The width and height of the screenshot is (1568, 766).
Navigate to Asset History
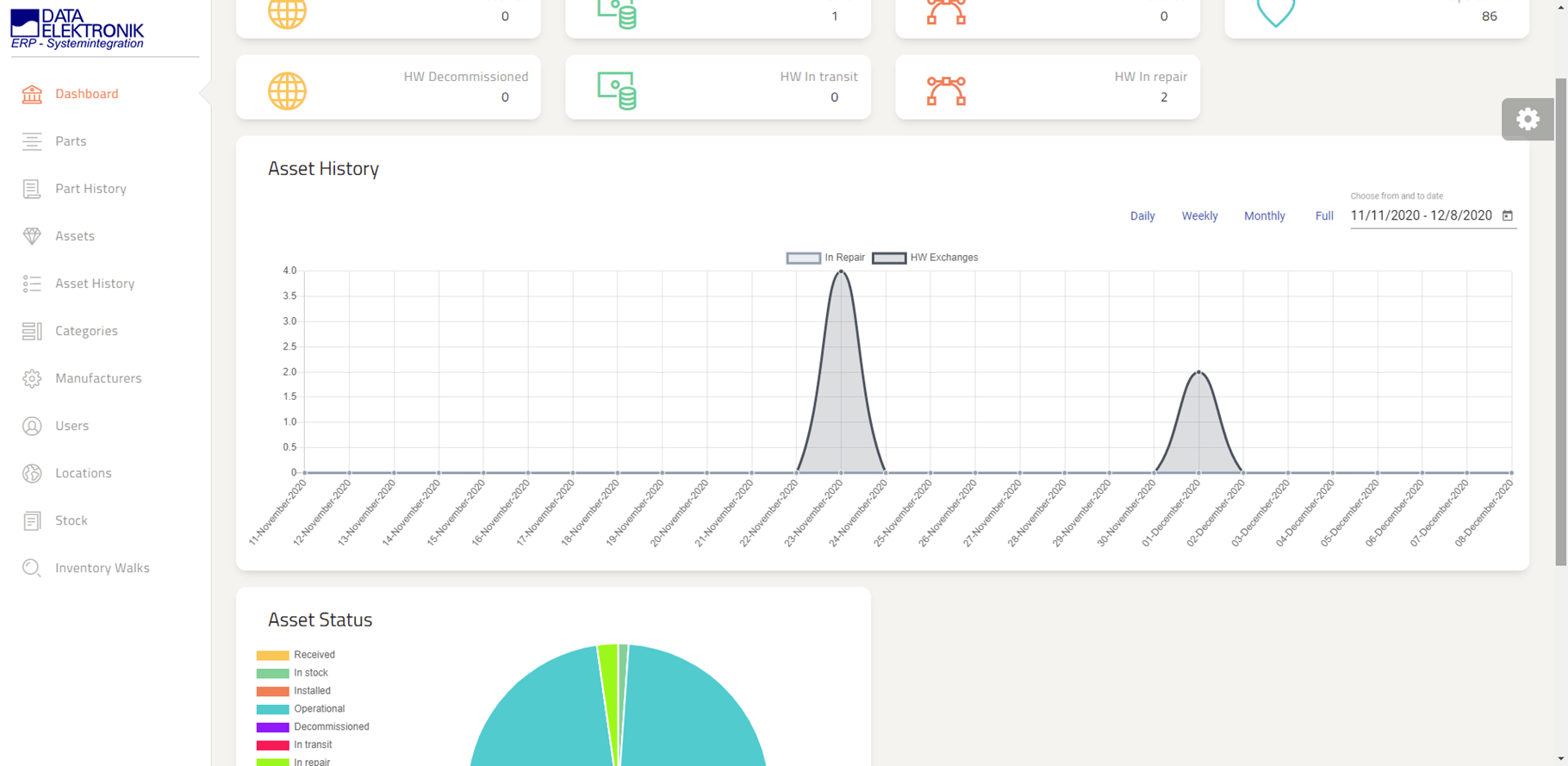point(95,283)
